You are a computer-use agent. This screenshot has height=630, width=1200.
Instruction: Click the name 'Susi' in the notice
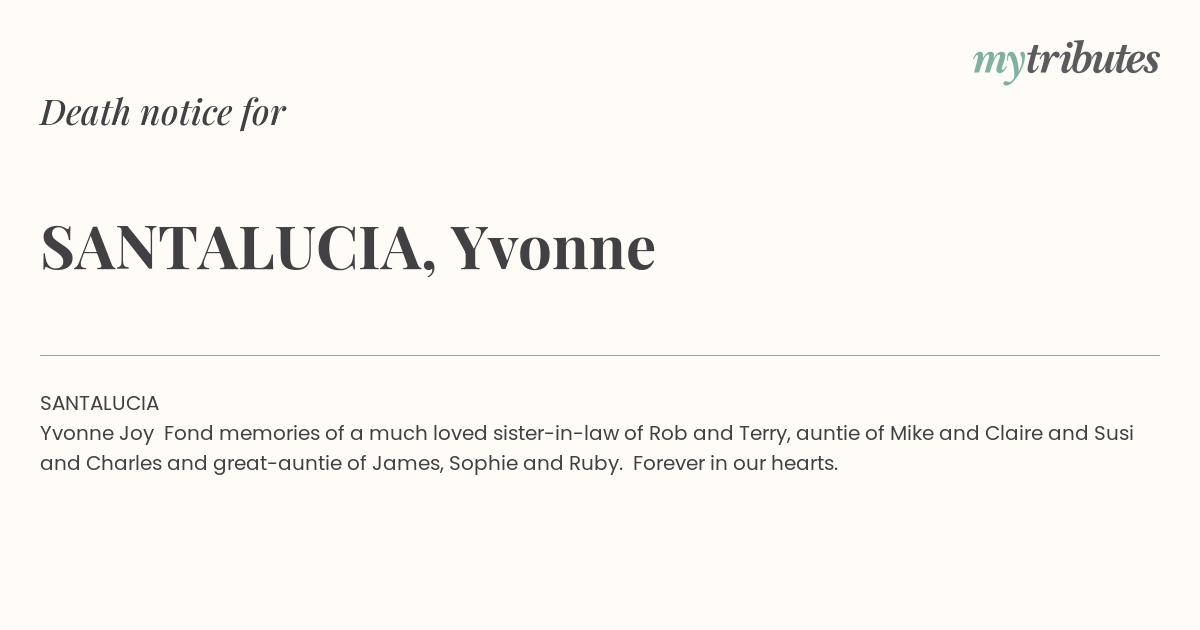pyautogui.click(x=1113, y=433)
